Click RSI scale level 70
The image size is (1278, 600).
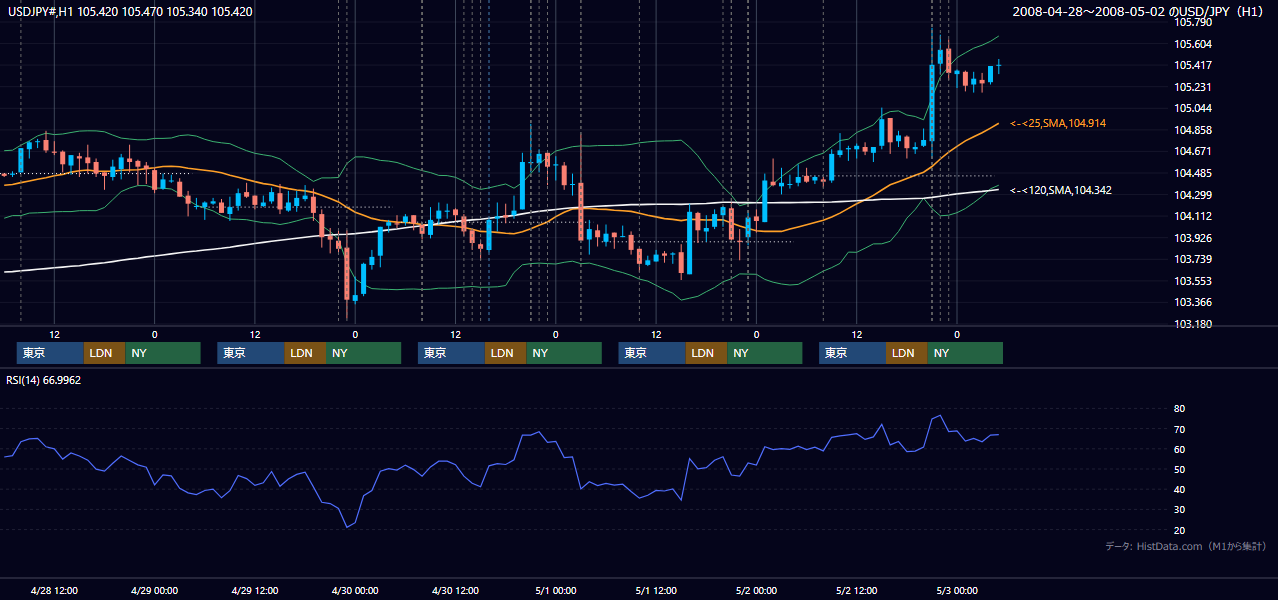point(1179,429)
